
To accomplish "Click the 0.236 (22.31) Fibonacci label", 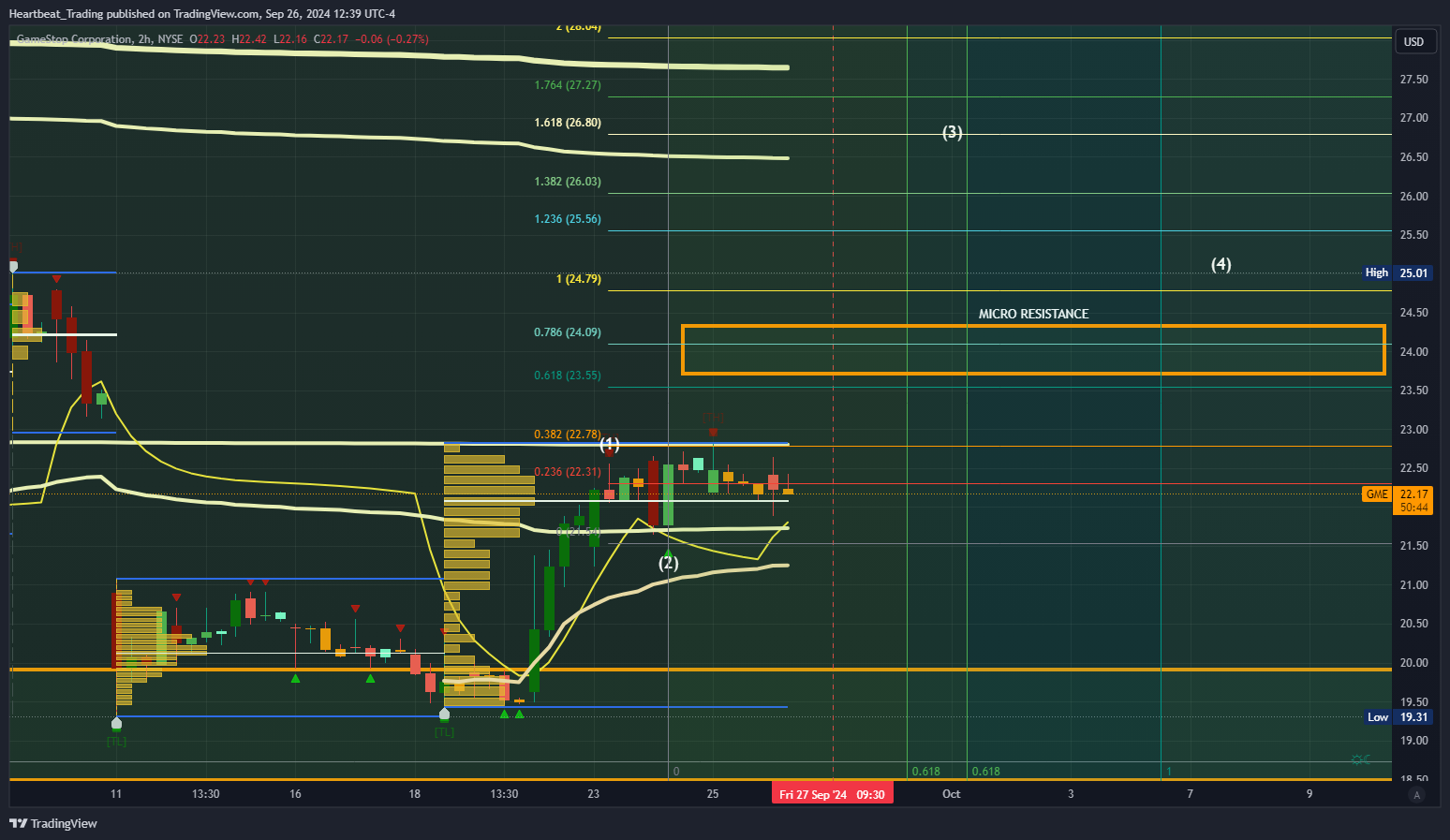I will pyautogui.click(x=568, y=472).
